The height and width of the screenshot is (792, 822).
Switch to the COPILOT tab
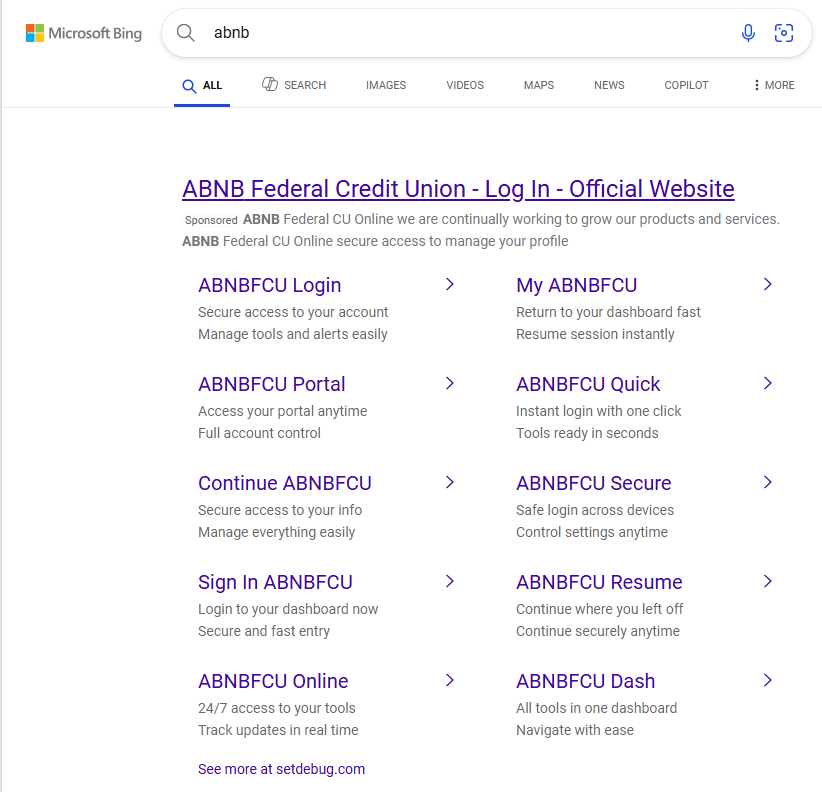point(686,85)
